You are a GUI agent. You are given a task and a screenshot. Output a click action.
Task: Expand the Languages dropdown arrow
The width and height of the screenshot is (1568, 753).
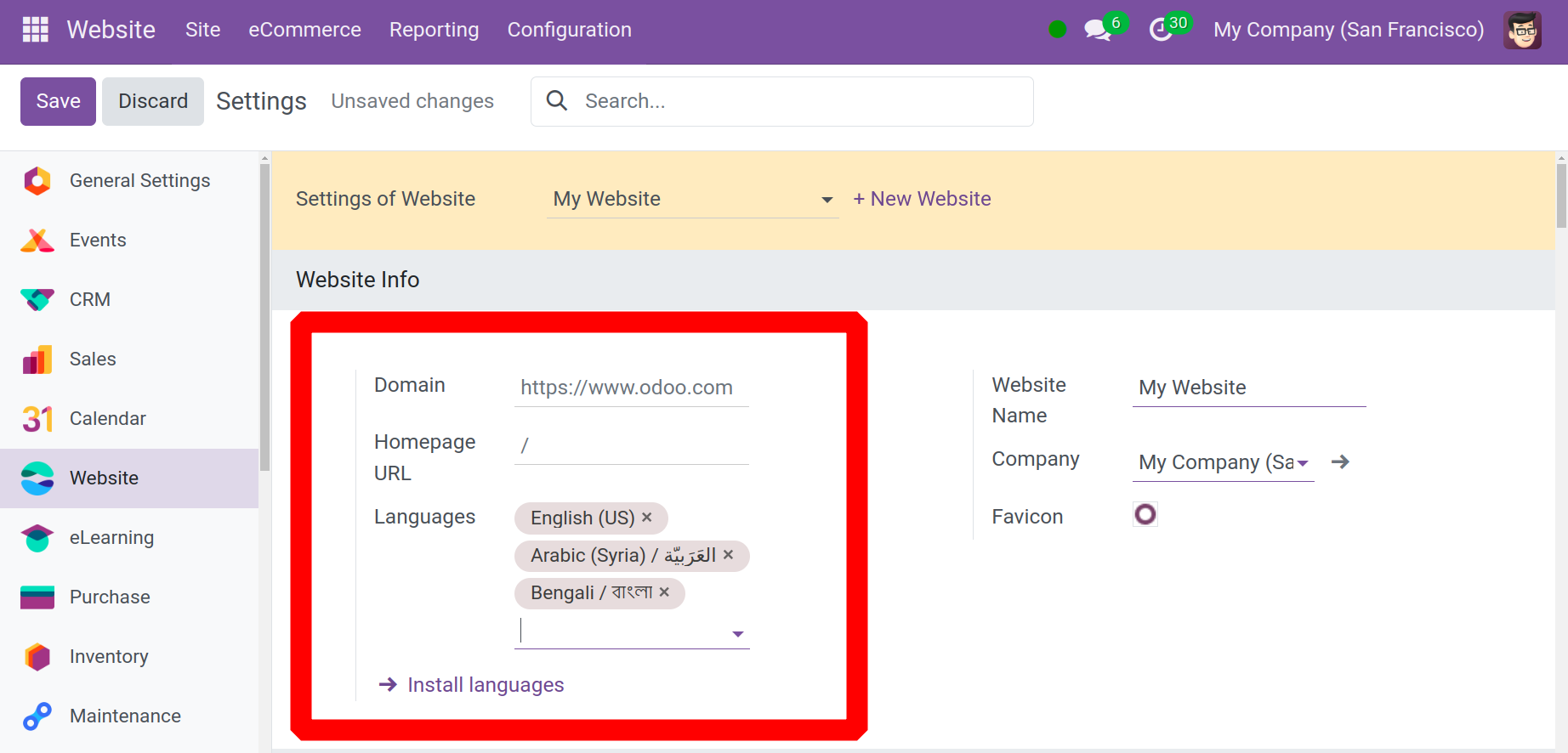[737, 634]
